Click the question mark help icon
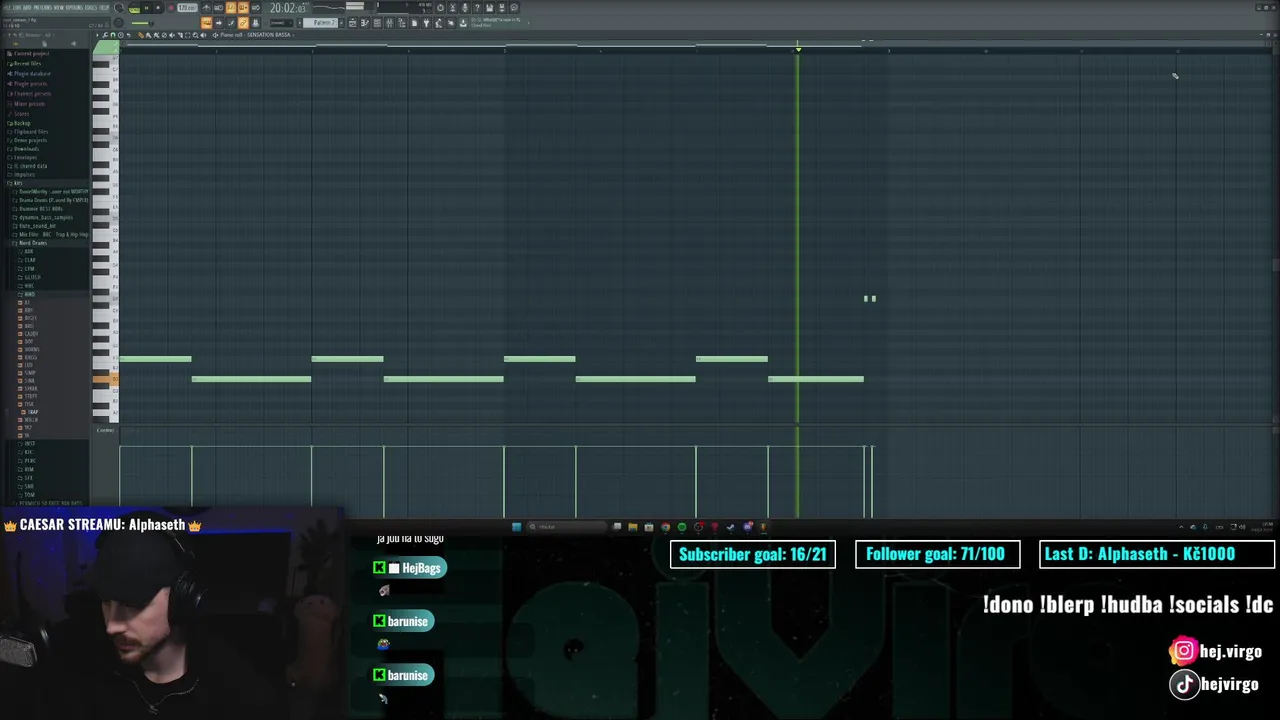 (x=477, y=8)
